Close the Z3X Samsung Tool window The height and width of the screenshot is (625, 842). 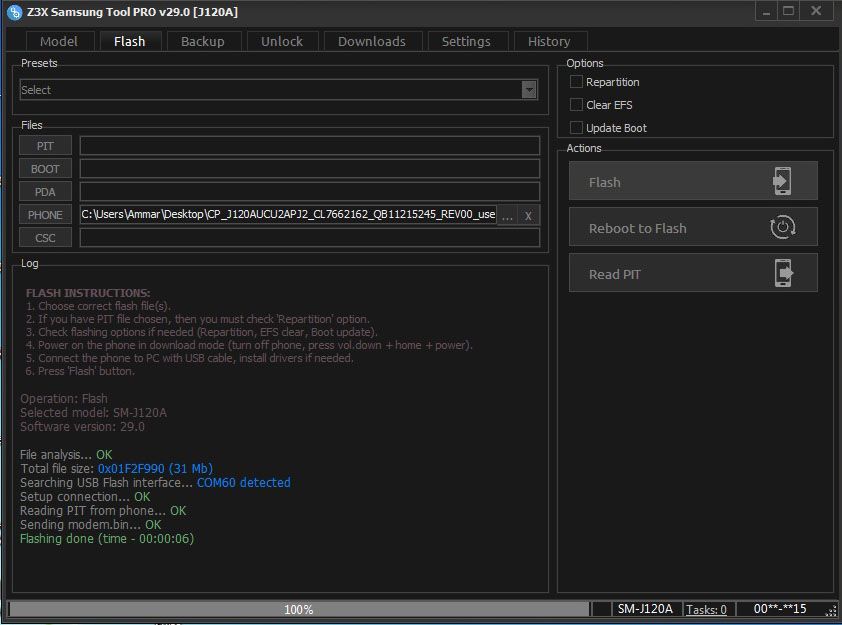(x=816, y=11)
